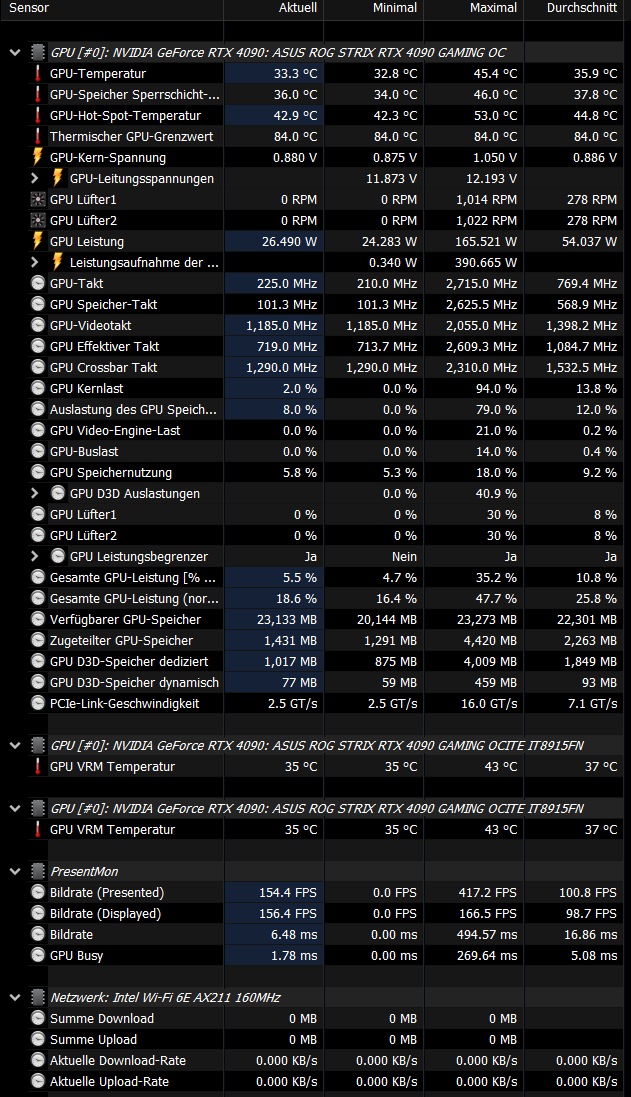
Task: Click the fan icon of GPU Lüfter1 RPM row
Action: tap(38, 199)
